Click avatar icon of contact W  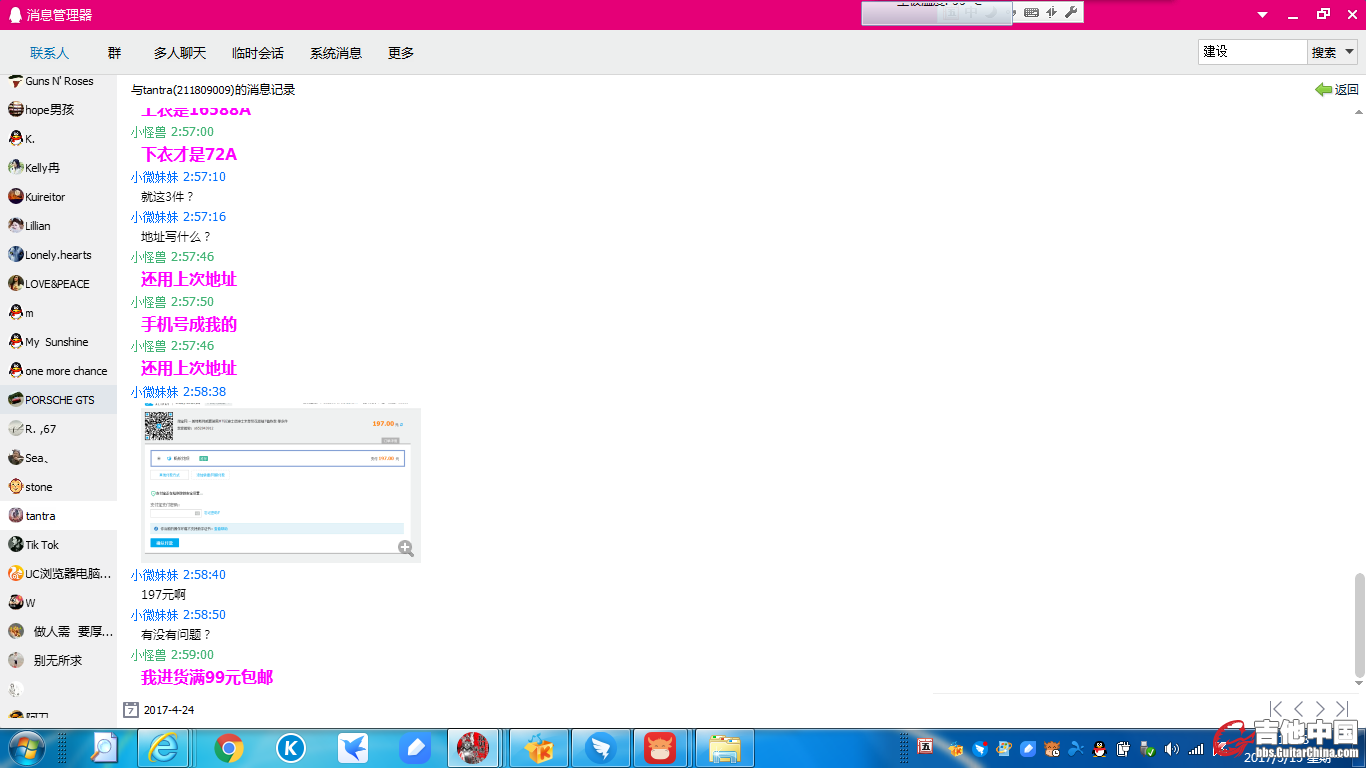click(16, 603)
